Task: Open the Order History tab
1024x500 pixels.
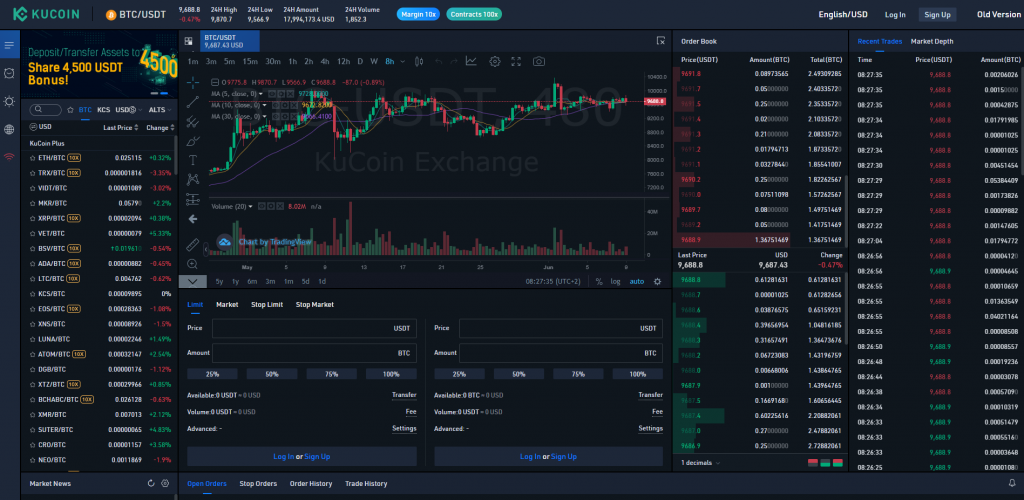Action: [x=311, y=484]
